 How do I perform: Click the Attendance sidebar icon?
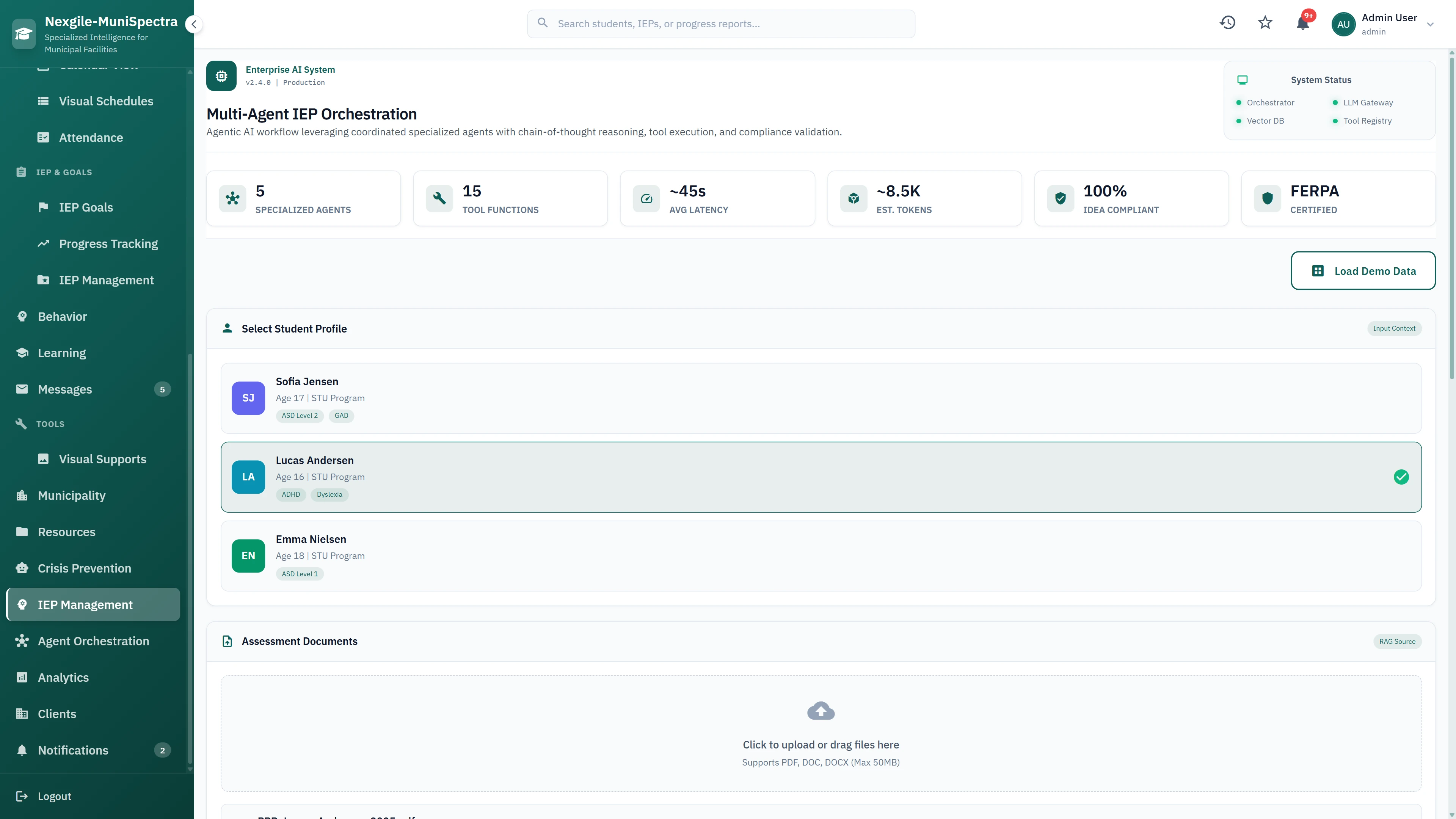point(44,137)
